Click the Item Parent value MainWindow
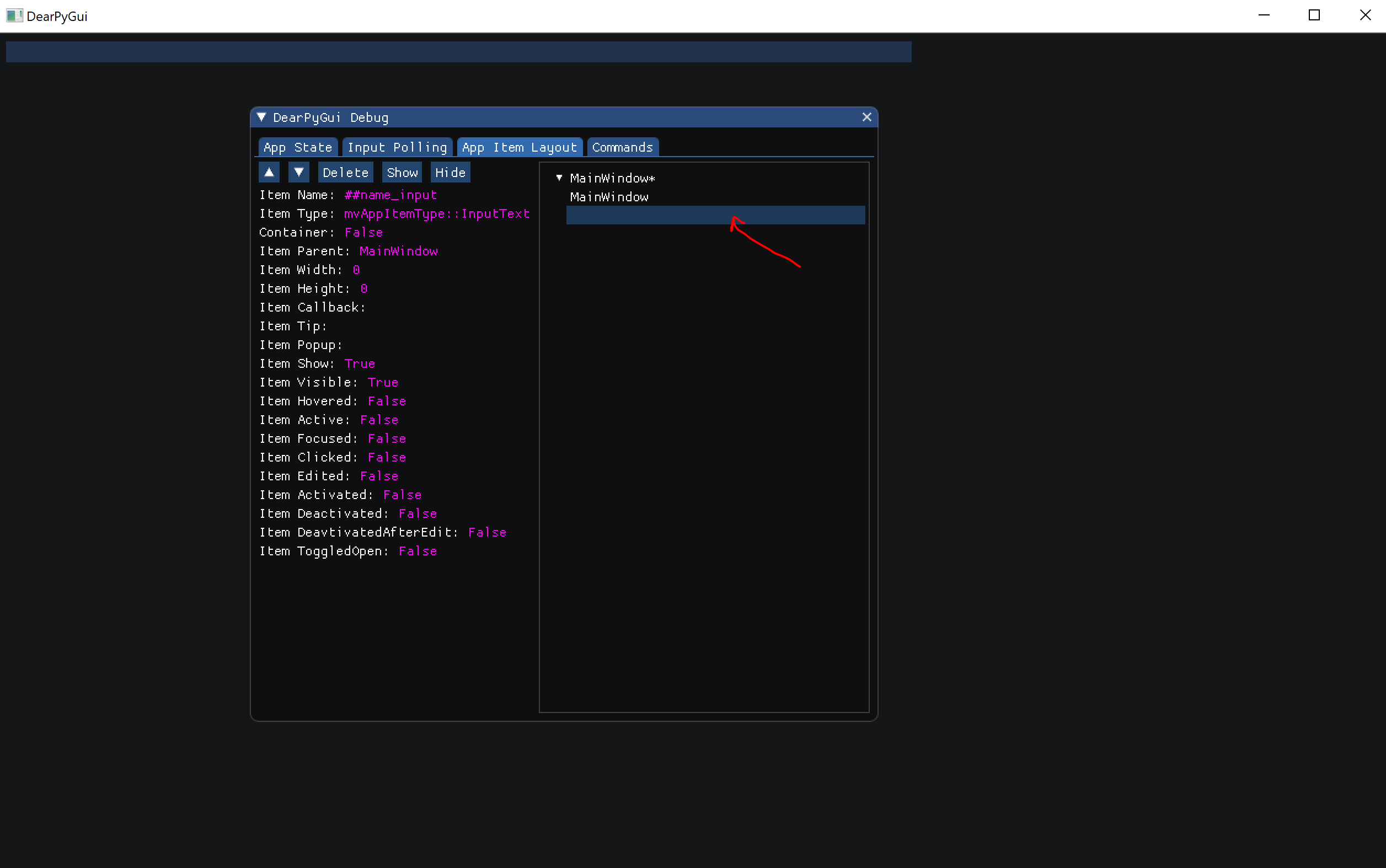Screen dimensions: 1386x868 coord(398,251)
